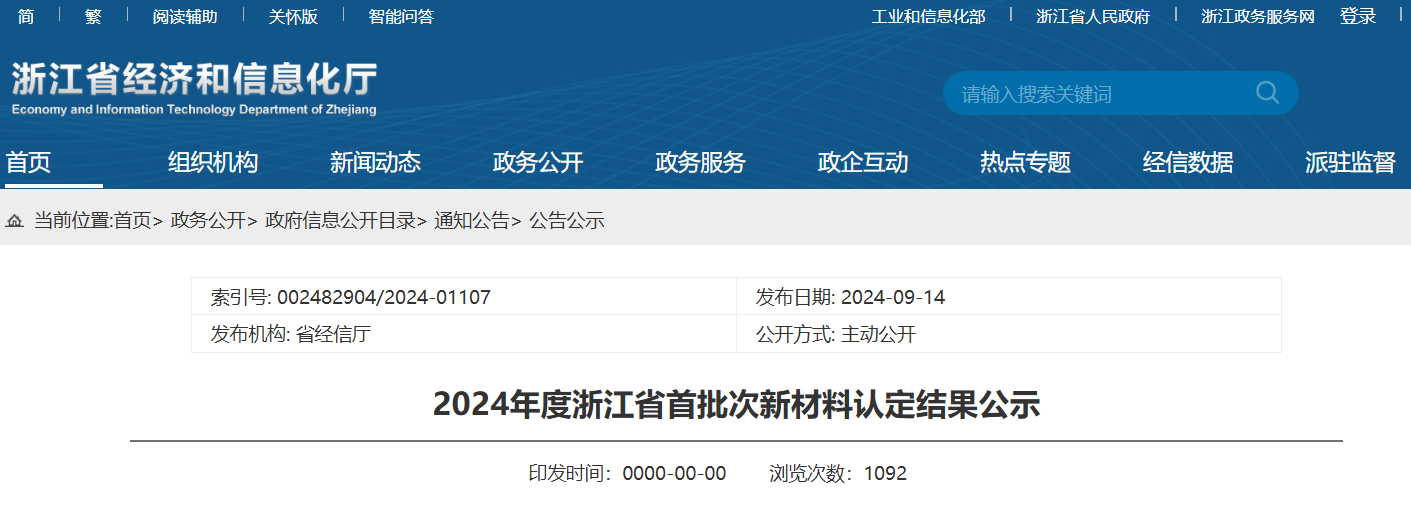This screenshot has width=1411, height=521.
Task: Open the 新闻动态 menu
Action: 375,162
